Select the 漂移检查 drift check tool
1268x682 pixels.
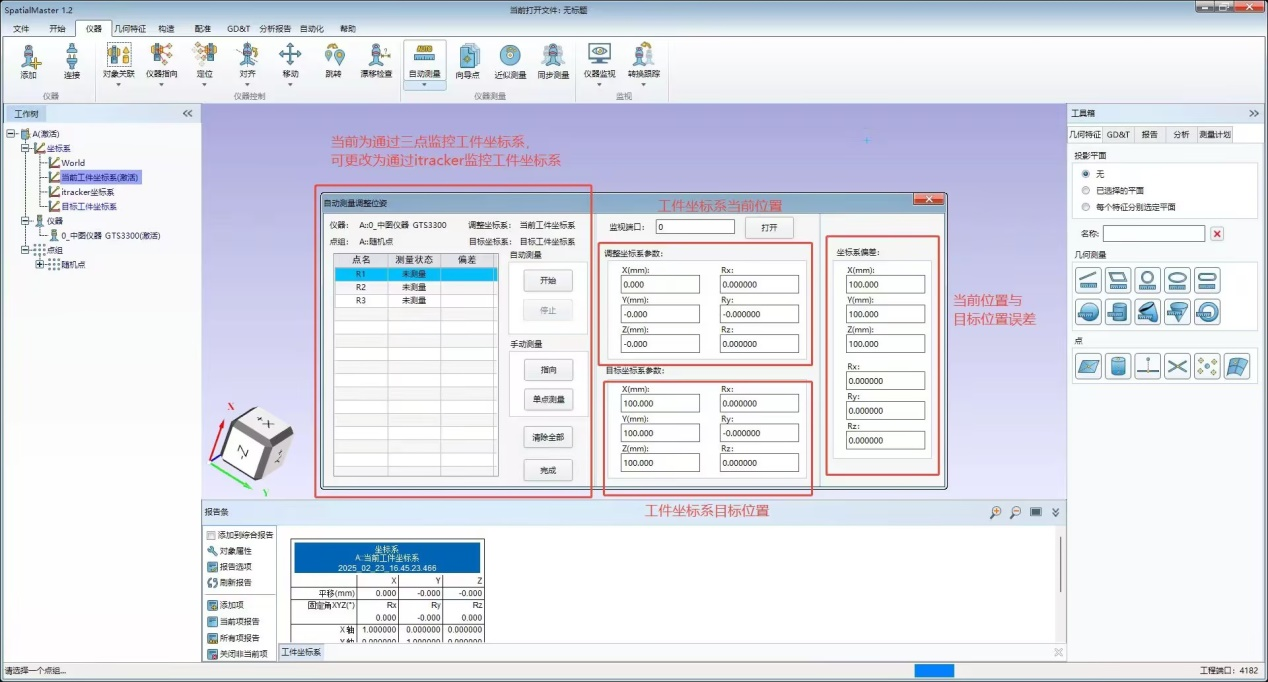[x=376, y=61]
